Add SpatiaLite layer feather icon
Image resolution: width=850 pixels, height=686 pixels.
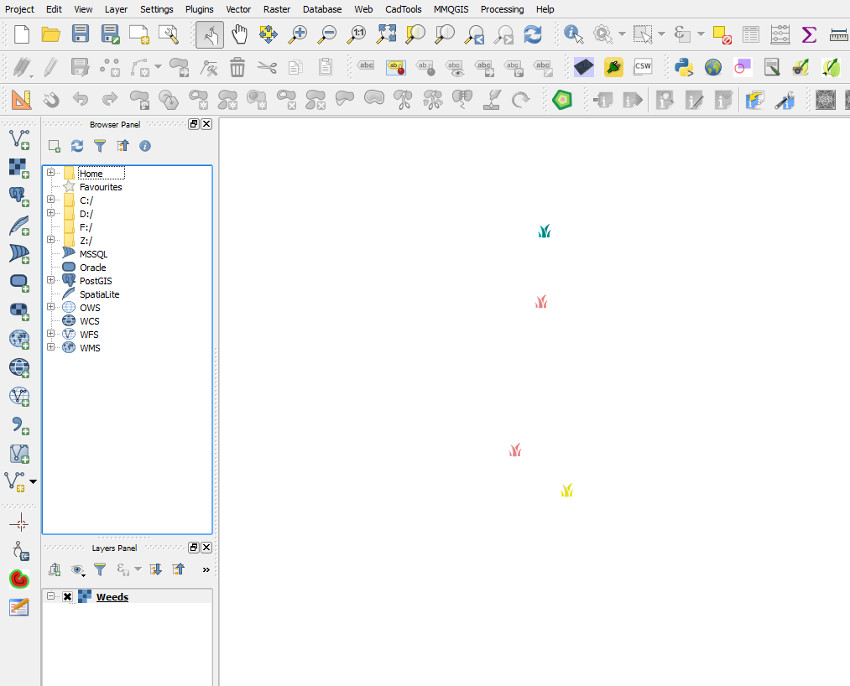coord(19,225)
